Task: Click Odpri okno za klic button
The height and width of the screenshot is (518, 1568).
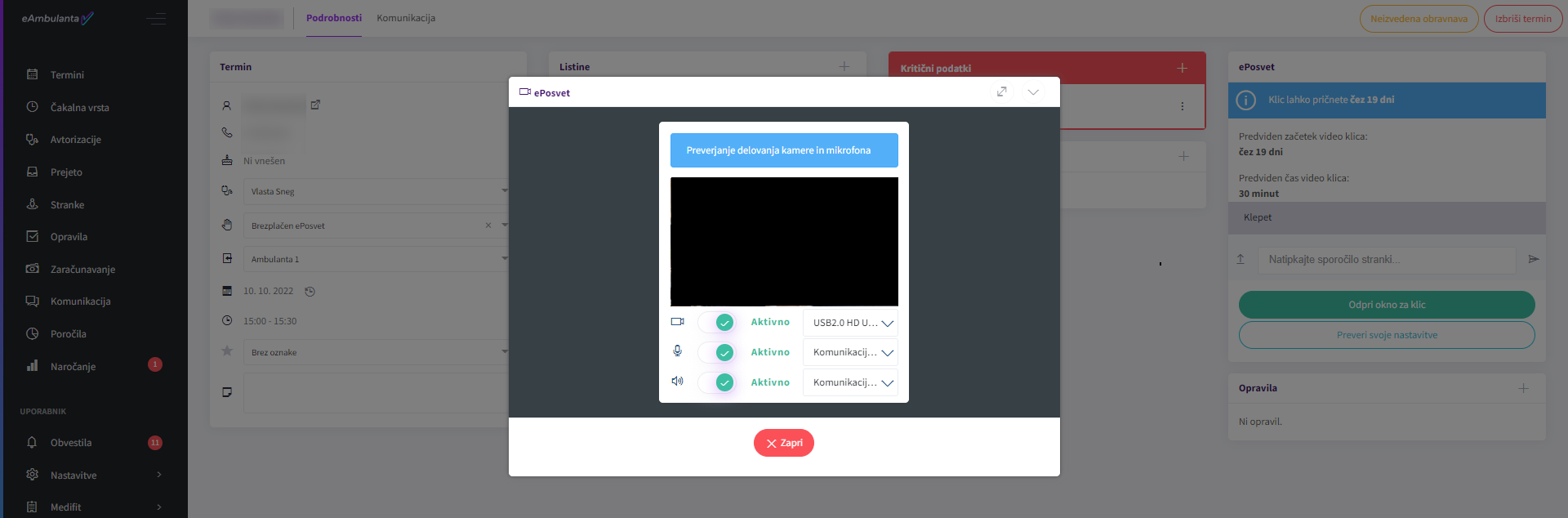Action: tap(1386, 305)
